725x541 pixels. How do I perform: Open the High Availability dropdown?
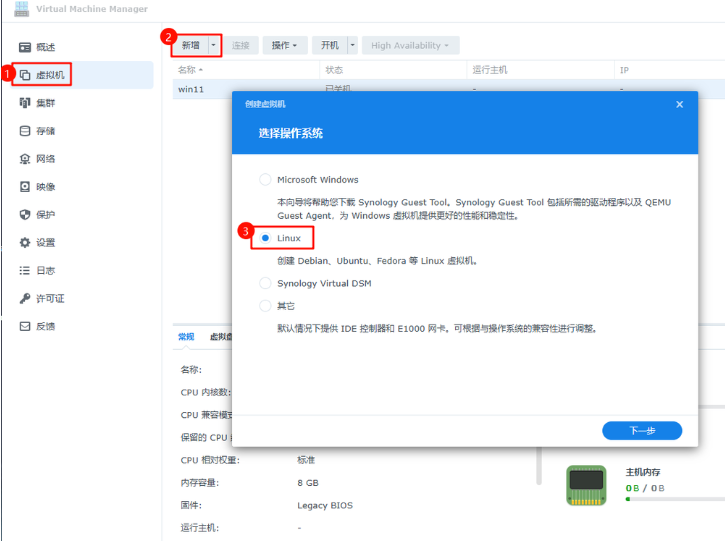(410, 45)
